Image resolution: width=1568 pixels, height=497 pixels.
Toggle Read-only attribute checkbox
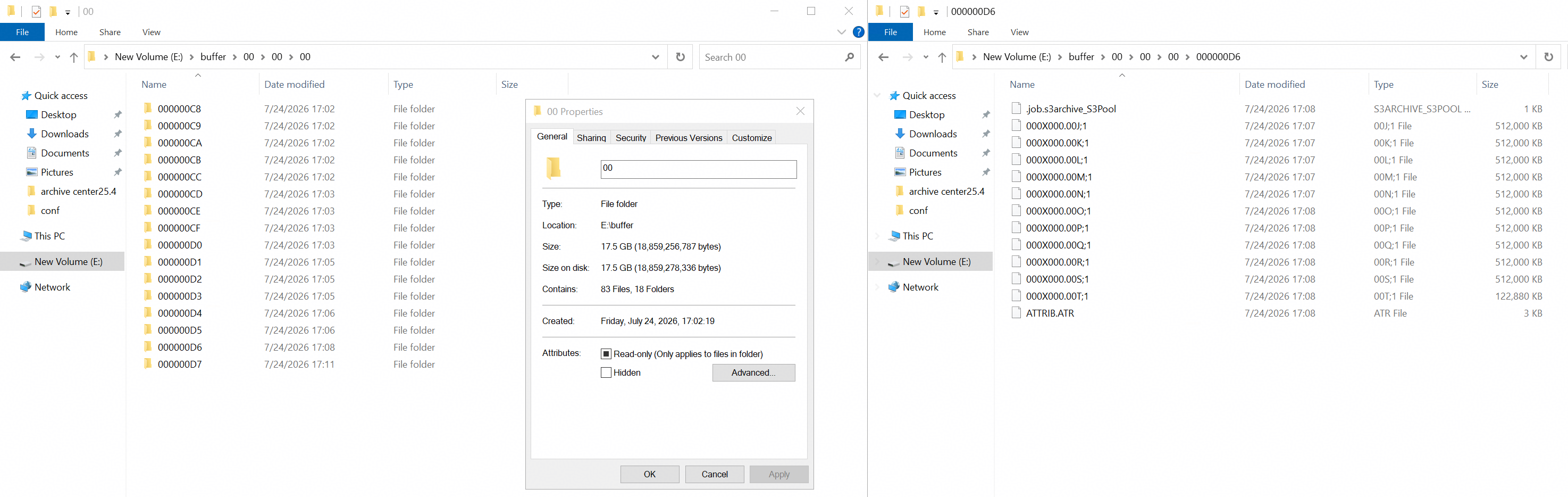[x=606, y=354]
